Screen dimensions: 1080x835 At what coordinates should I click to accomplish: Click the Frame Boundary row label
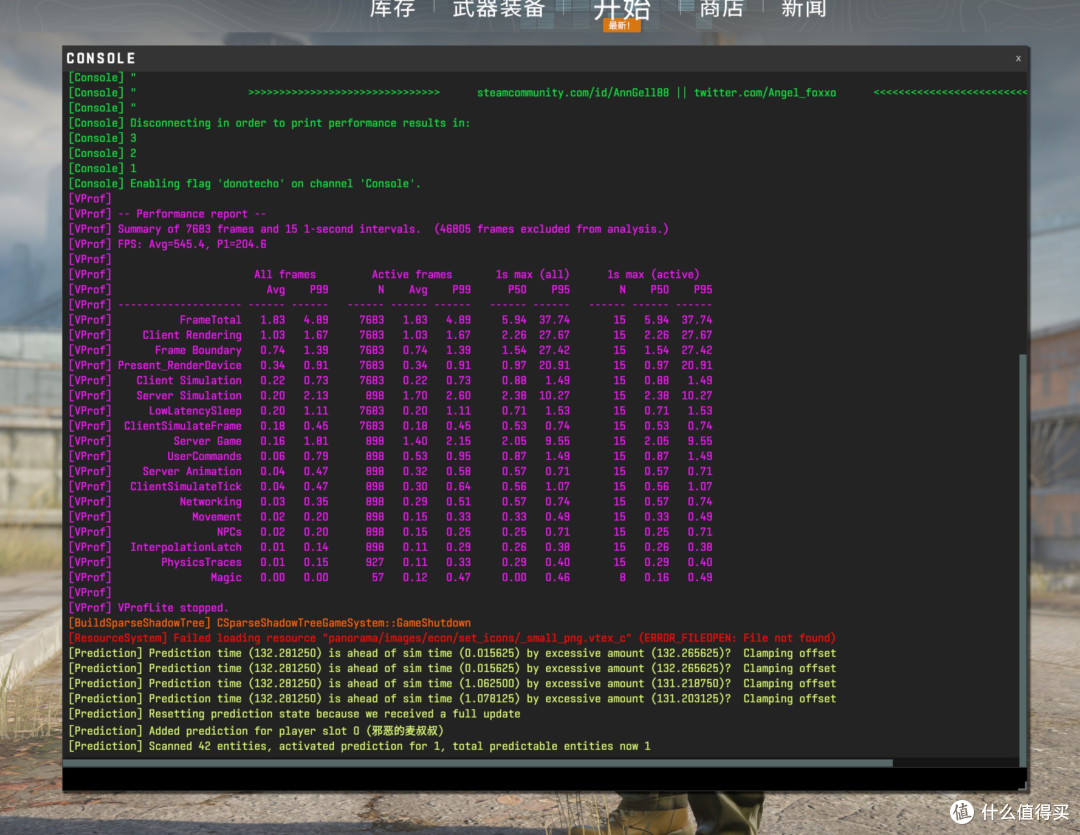198,351
